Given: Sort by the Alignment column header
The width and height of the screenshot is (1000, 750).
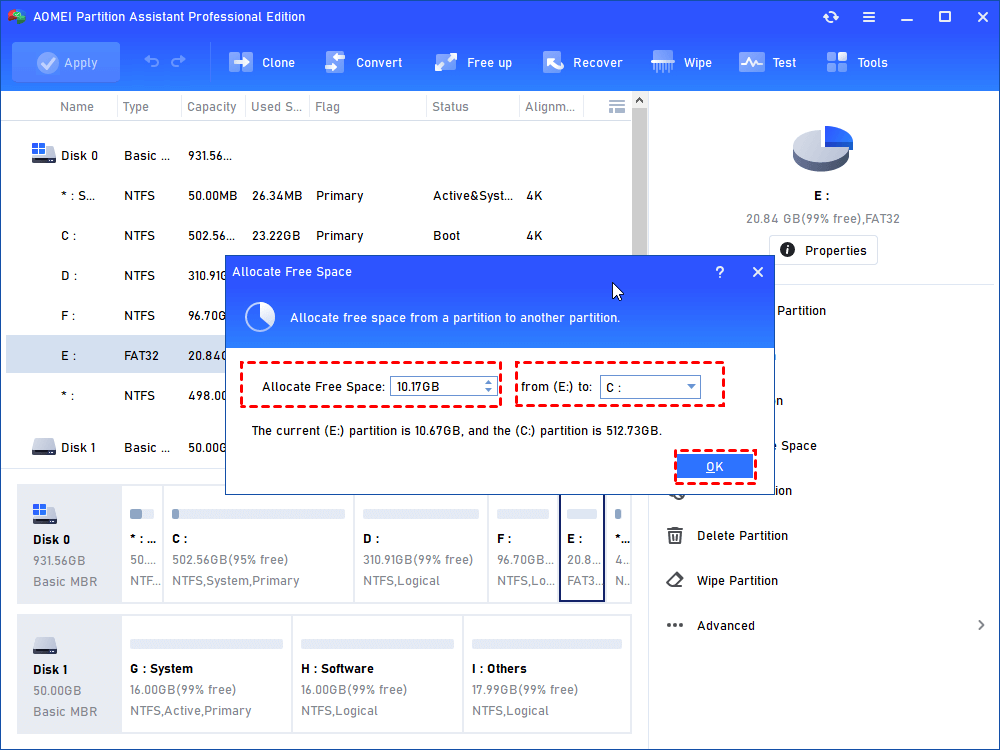Looking at the screenshot, I should click(x=550, y=107).
